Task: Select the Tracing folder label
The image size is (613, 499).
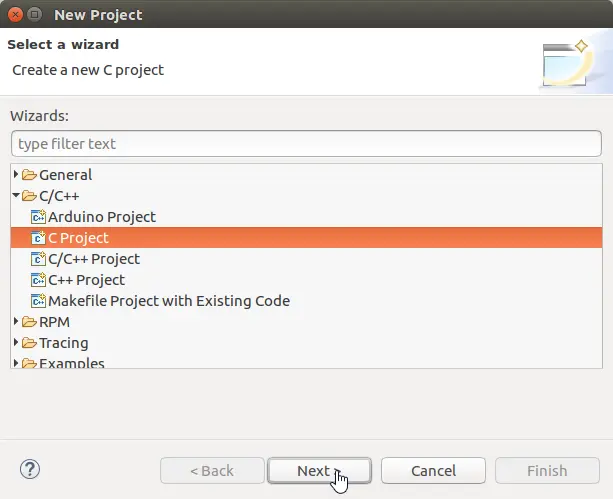Action: pos(64,343)
